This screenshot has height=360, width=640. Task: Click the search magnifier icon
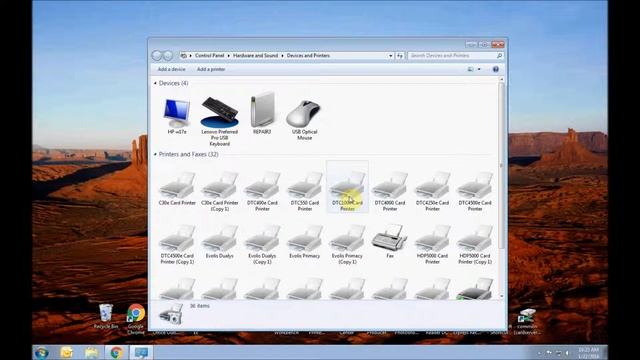point(499,56)
